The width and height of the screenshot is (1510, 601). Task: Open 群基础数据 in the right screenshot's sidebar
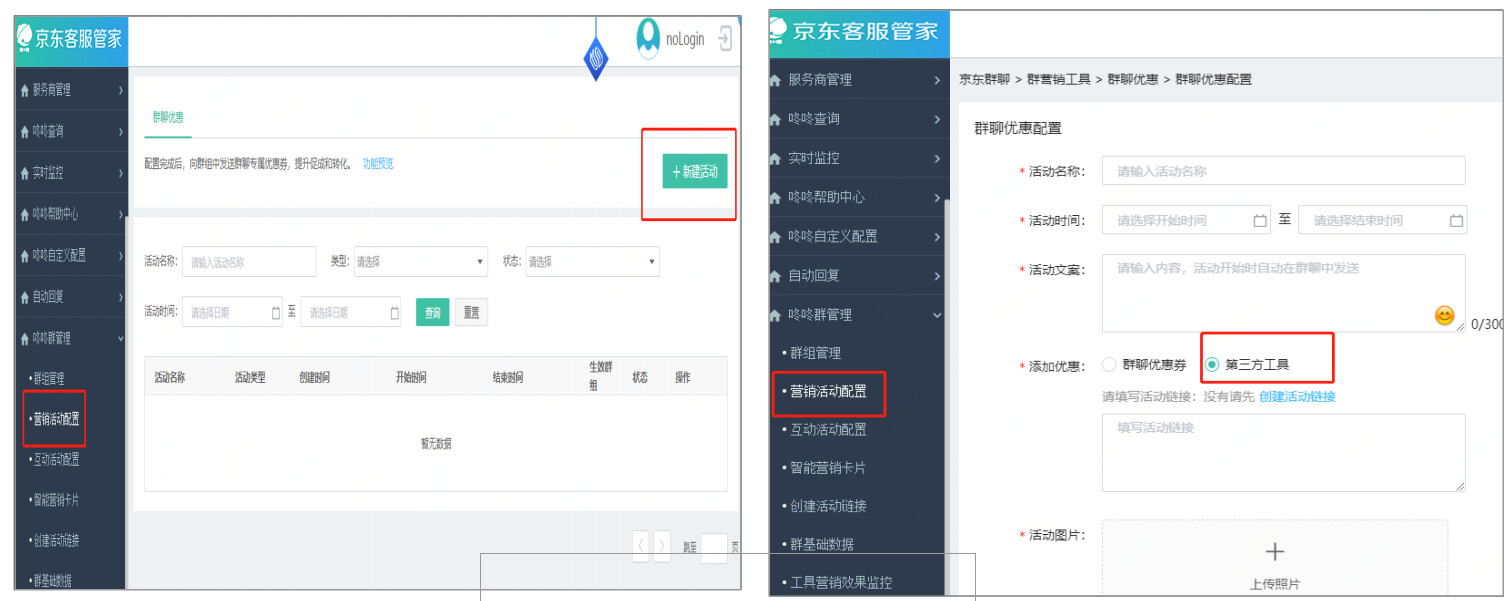coord(821,545)
